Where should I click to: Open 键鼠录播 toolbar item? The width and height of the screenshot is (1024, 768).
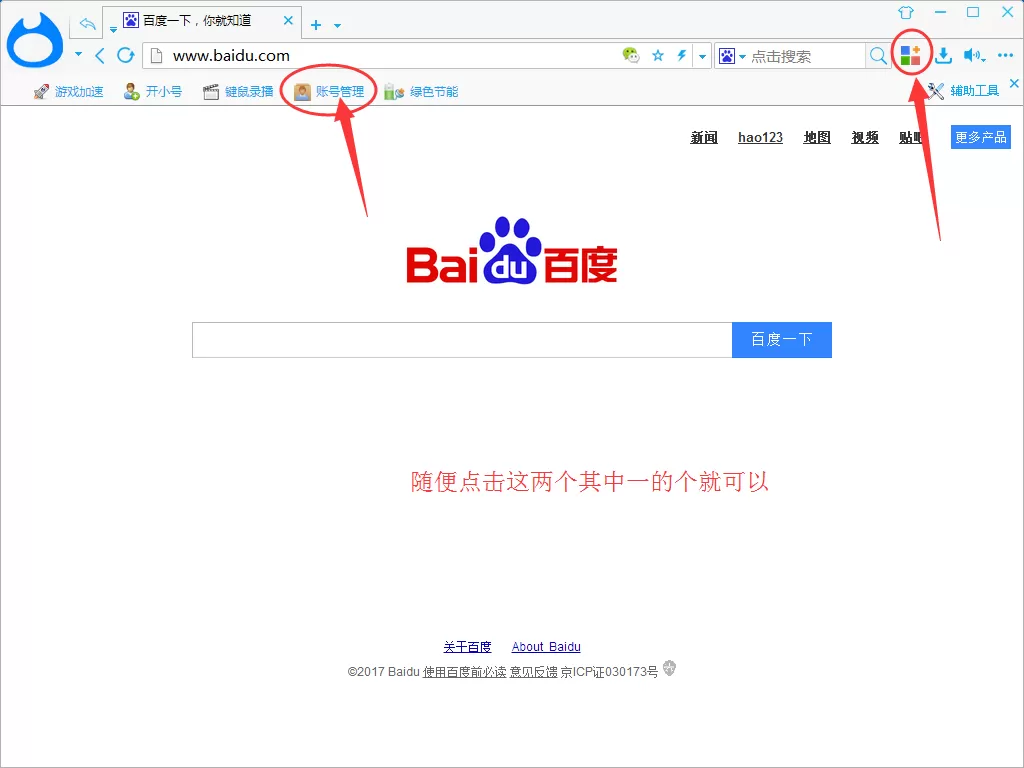click(x=238, y=91)
